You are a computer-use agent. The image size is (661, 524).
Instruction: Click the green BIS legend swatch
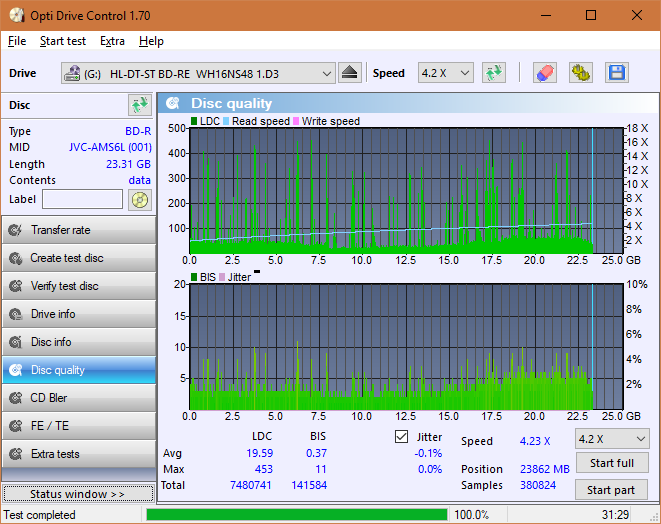pyautogui.click(x=194, y=277)
